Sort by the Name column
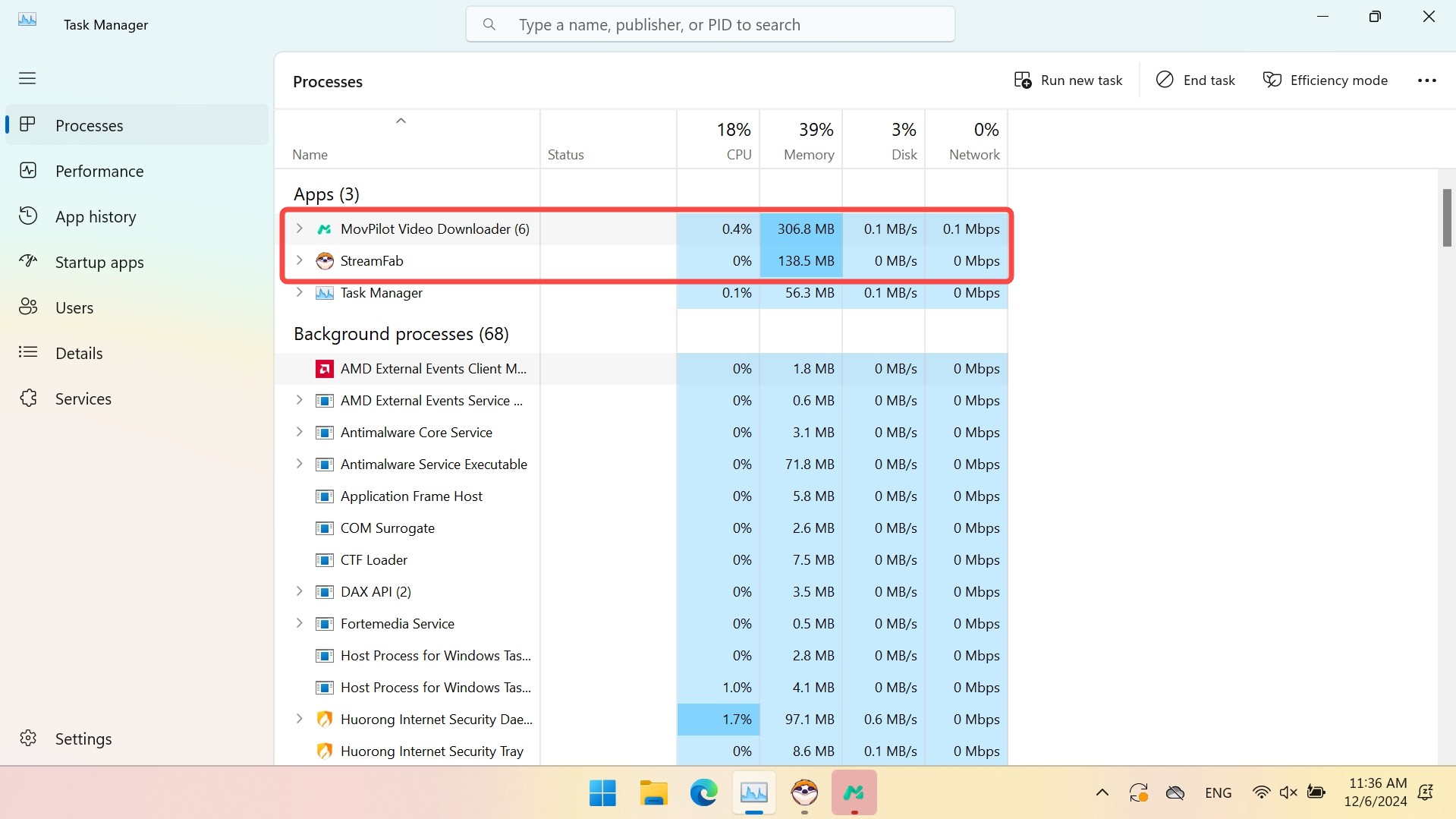 pyautogui.click(x=407, y=139)
